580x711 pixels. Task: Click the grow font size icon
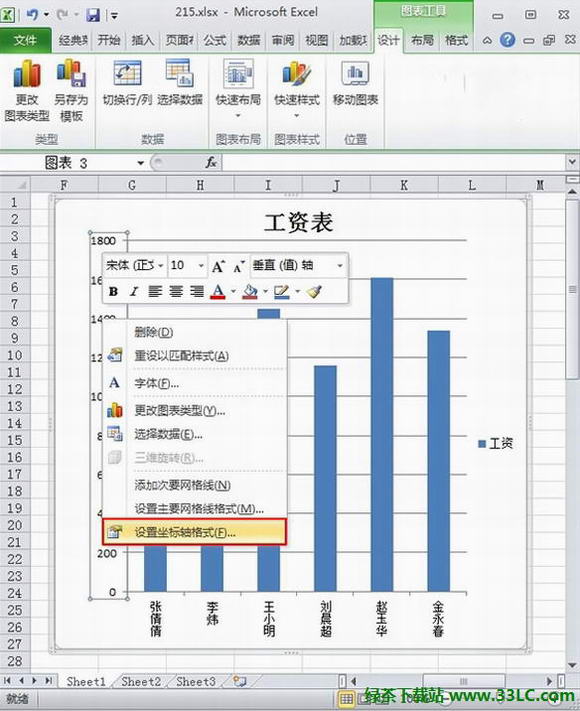point(218,266)
